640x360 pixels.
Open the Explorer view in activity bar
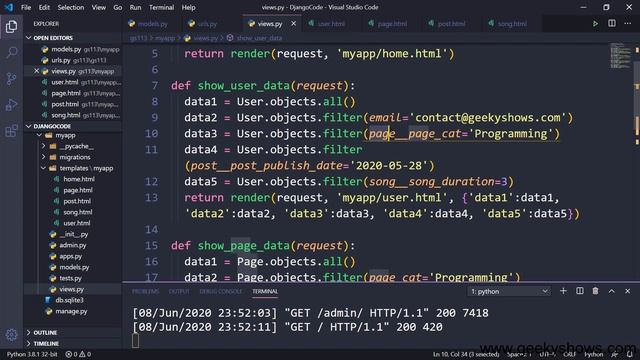11,27
